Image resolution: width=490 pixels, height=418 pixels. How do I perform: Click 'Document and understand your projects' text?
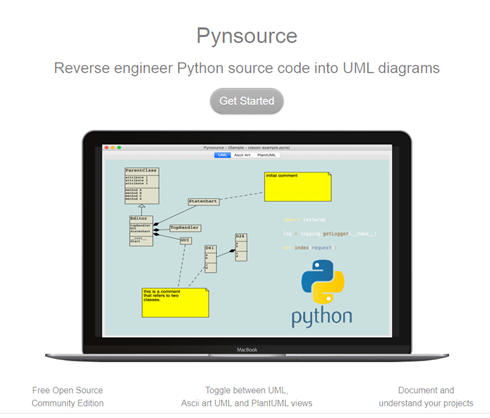426,397
